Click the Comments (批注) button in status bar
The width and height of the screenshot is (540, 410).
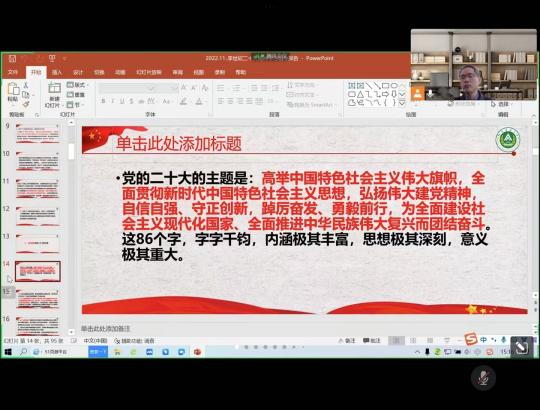point(372,340)
